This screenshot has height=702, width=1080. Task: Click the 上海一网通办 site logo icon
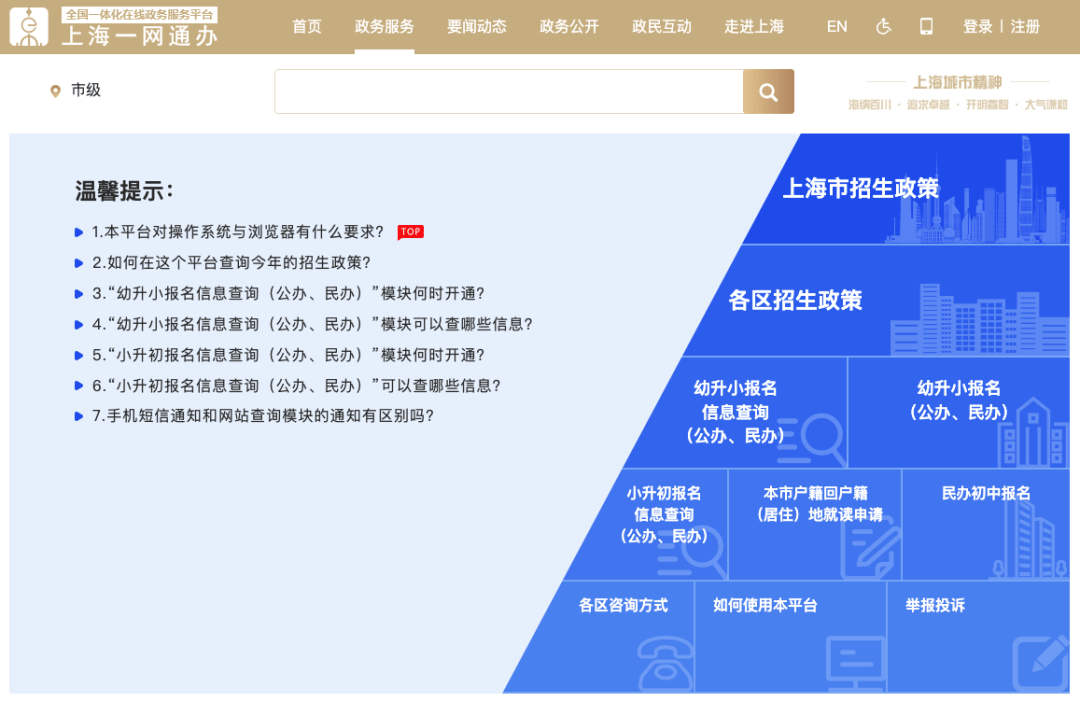click(x=29, y=27)
